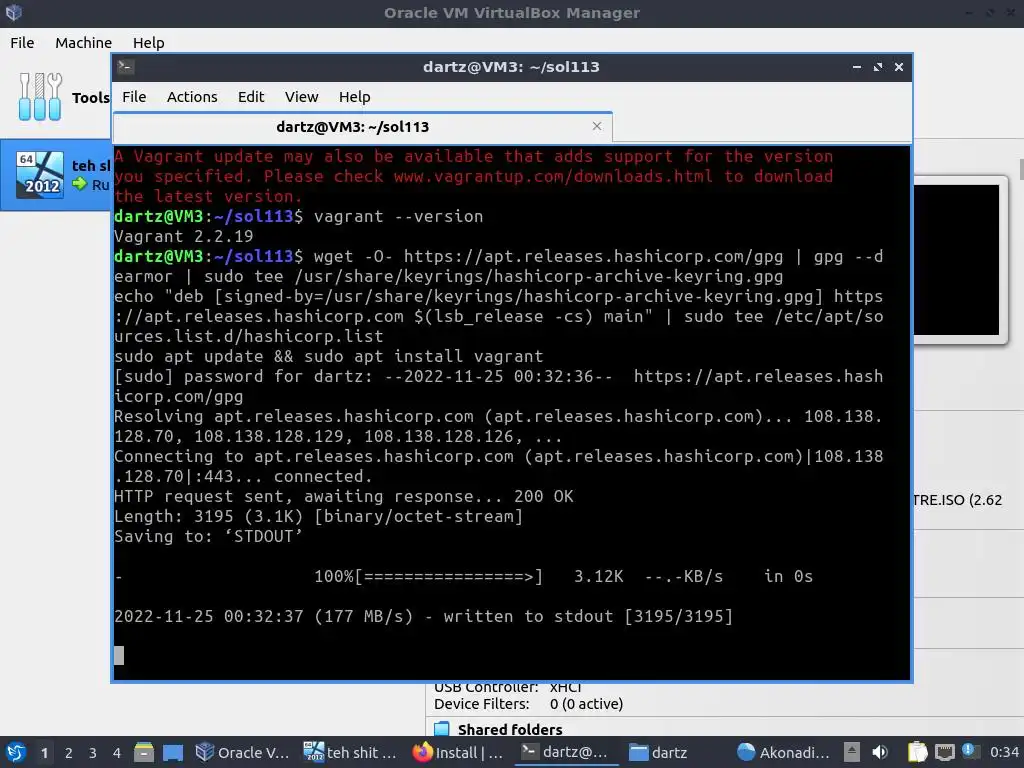The height and width of the screenshot is (768, 1024).
Task: Open VirtualBox Manager Machine menu
Action: click(84, 42)
